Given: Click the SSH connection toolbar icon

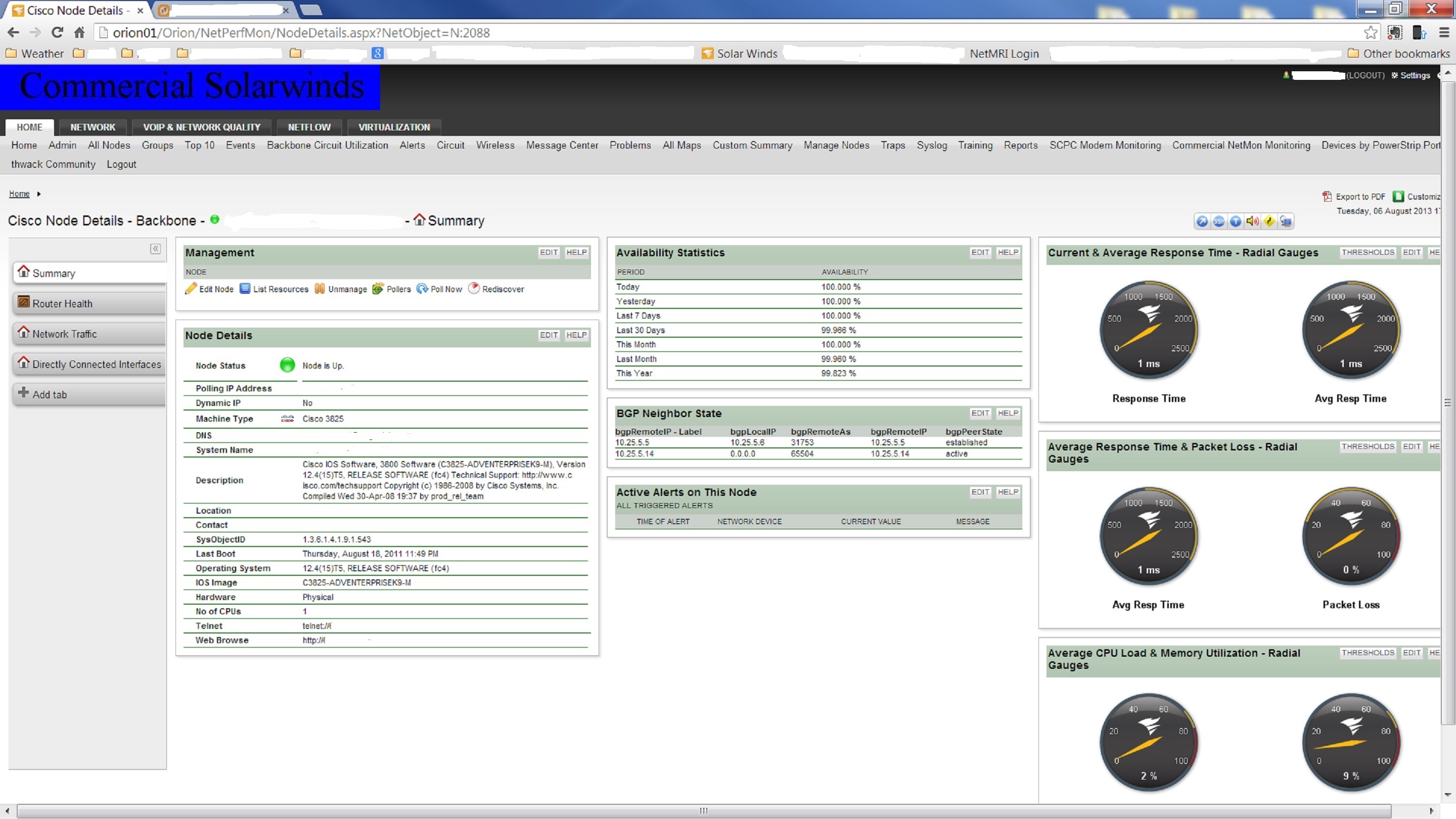Looking at the screenshot, I should (1218, 221).
